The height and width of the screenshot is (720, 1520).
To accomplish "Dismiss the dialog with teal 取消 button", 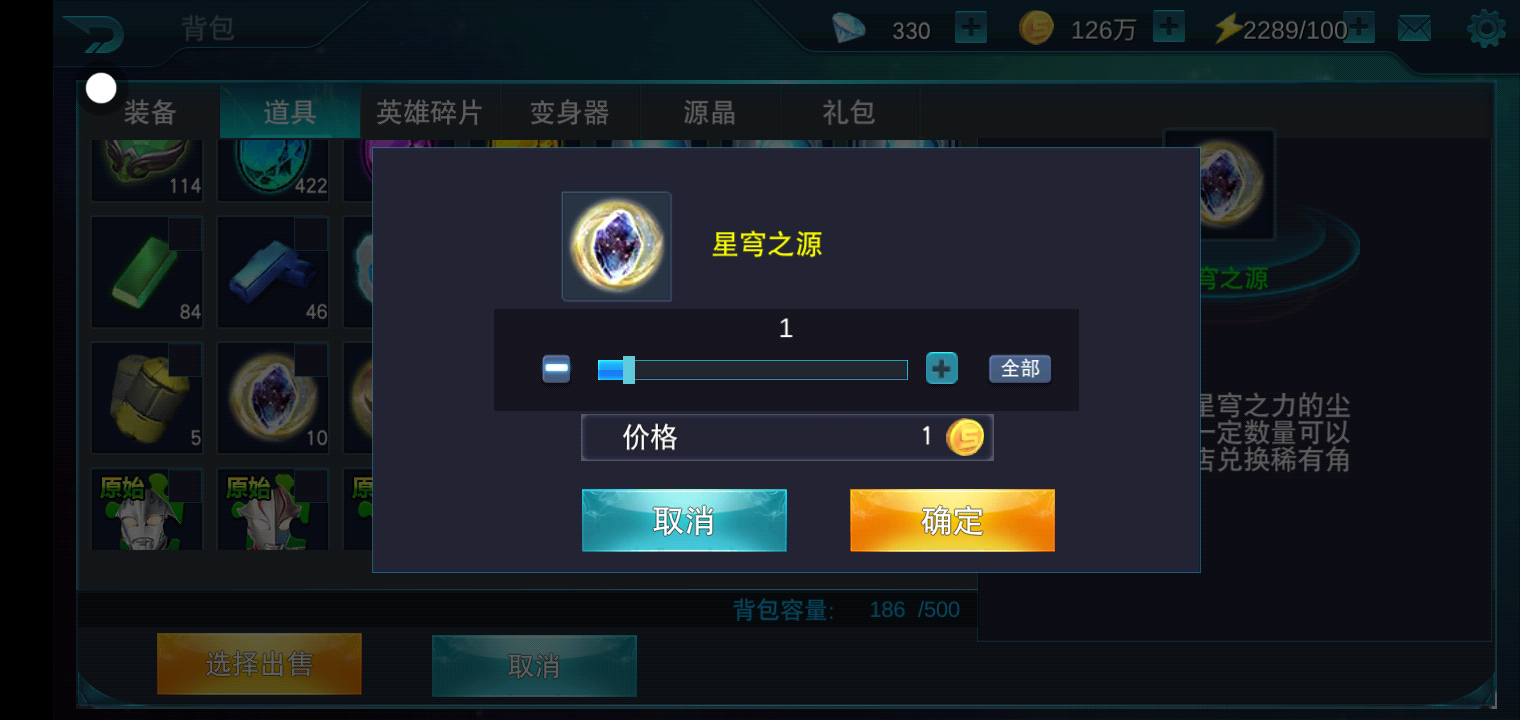I will coord(684,520).
